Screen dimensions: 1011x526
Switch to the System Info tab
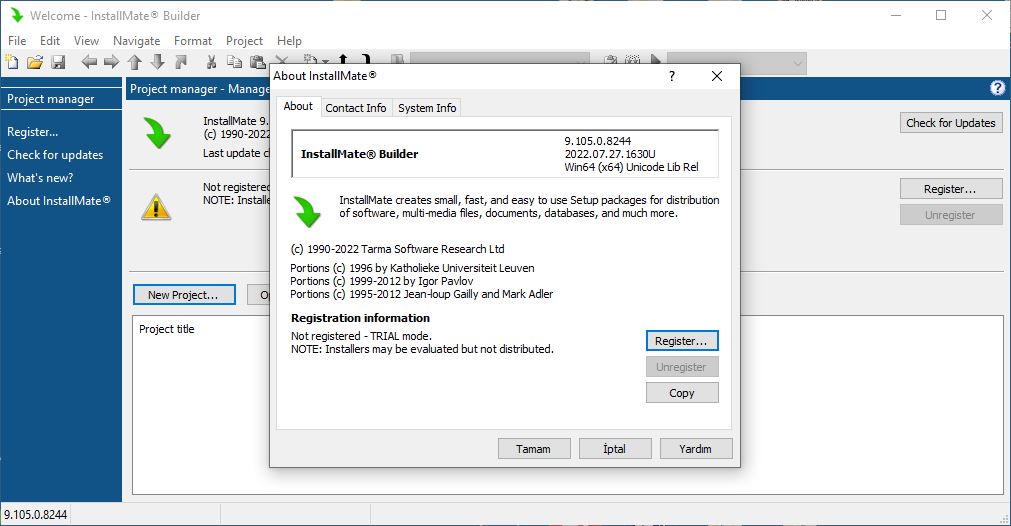427,108
